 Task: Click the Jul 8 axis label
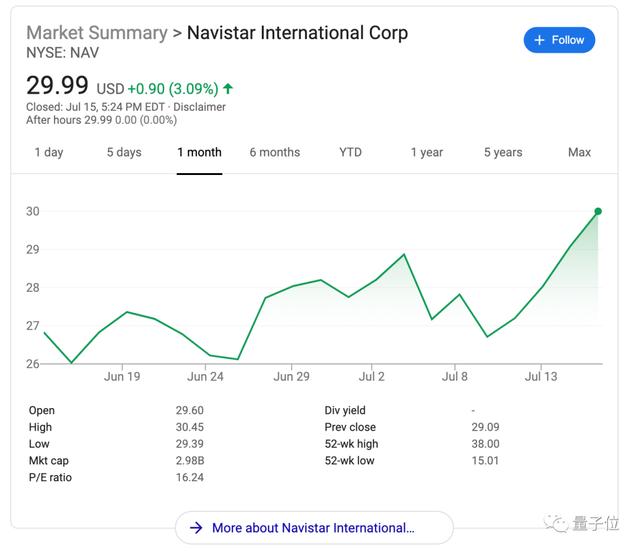pos(454,376)
